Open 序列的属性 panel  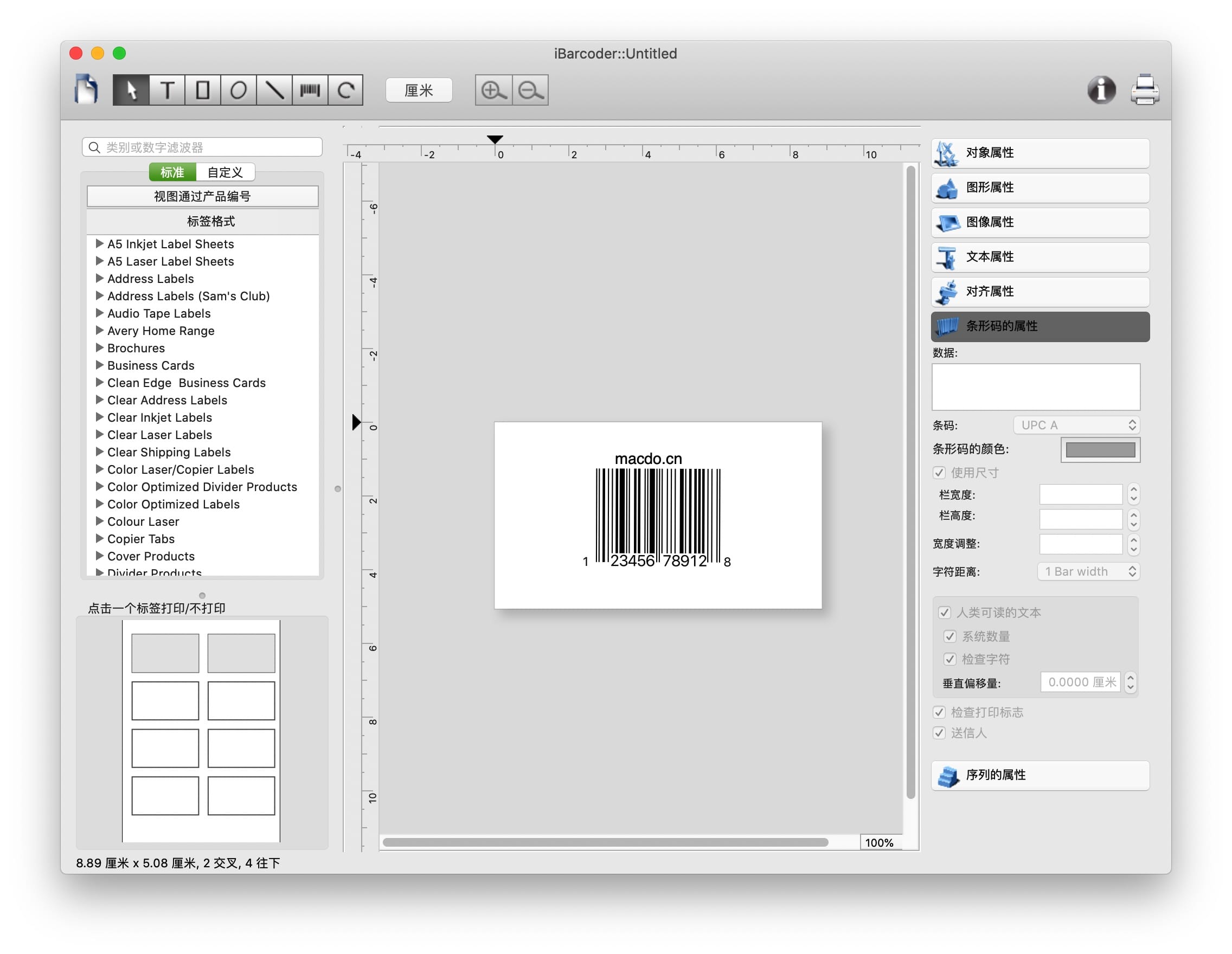(x=1040, y=775)
